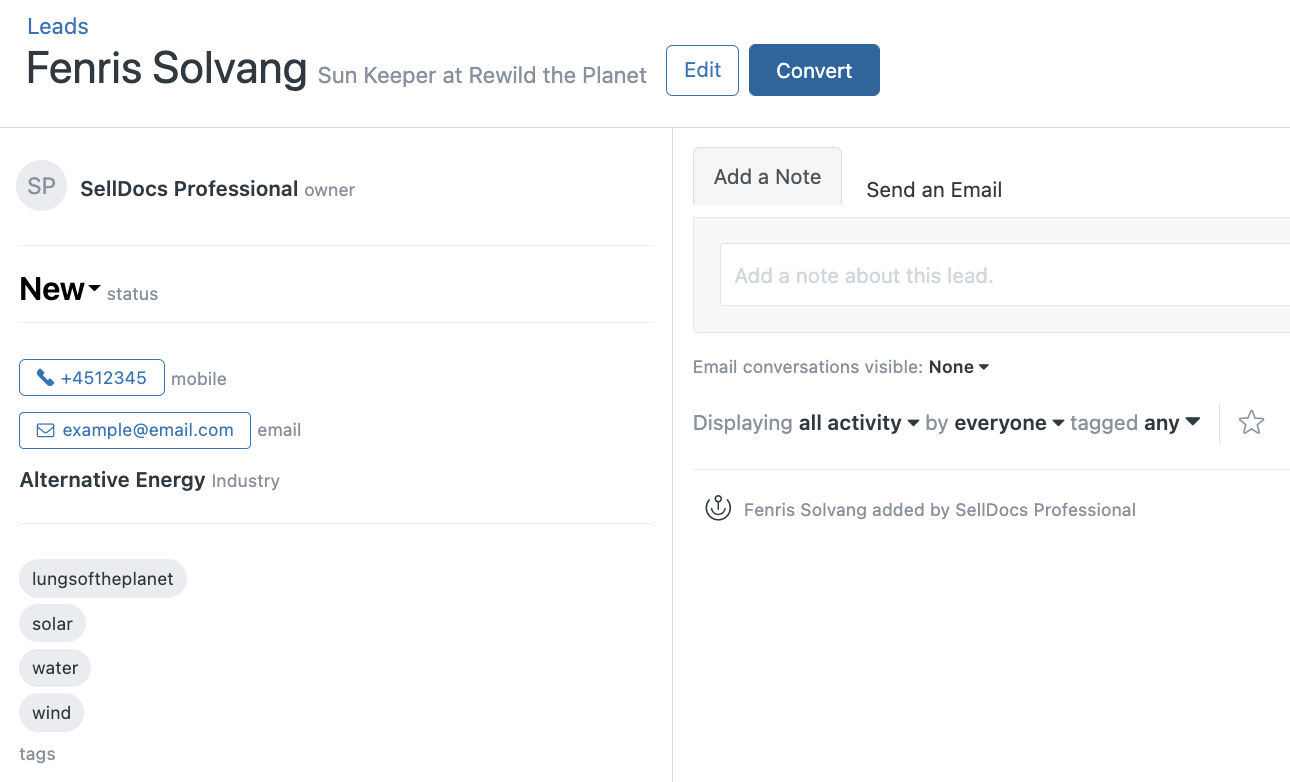Email example@email.com

click(135, 430)
